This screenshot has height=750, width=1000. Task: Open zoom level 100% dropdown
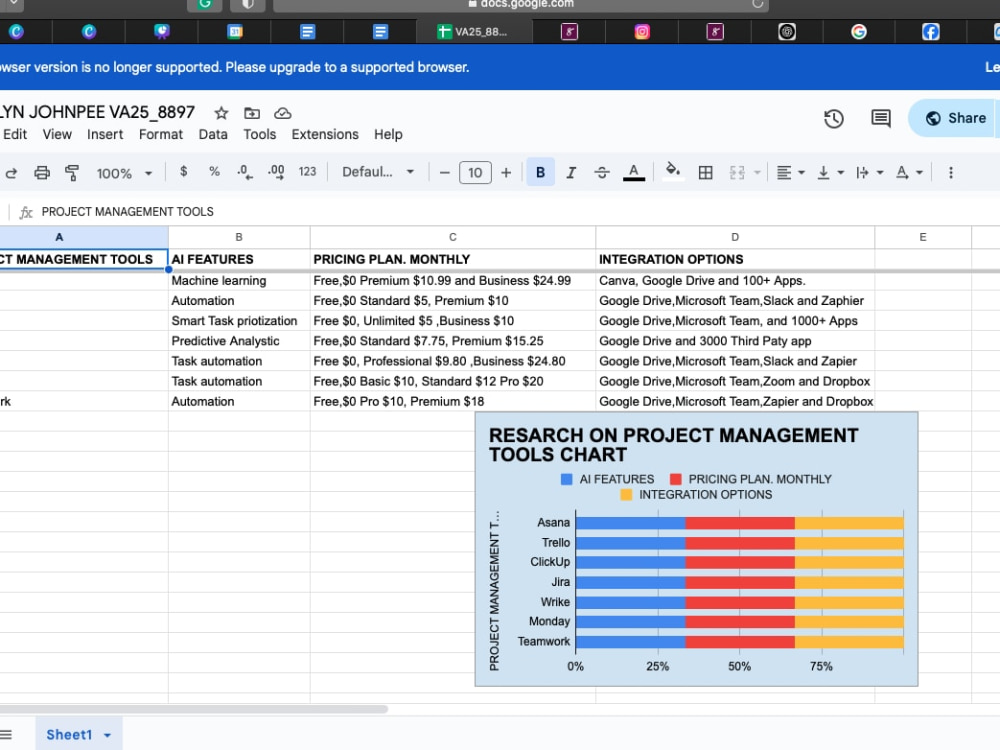click(124, 173)
